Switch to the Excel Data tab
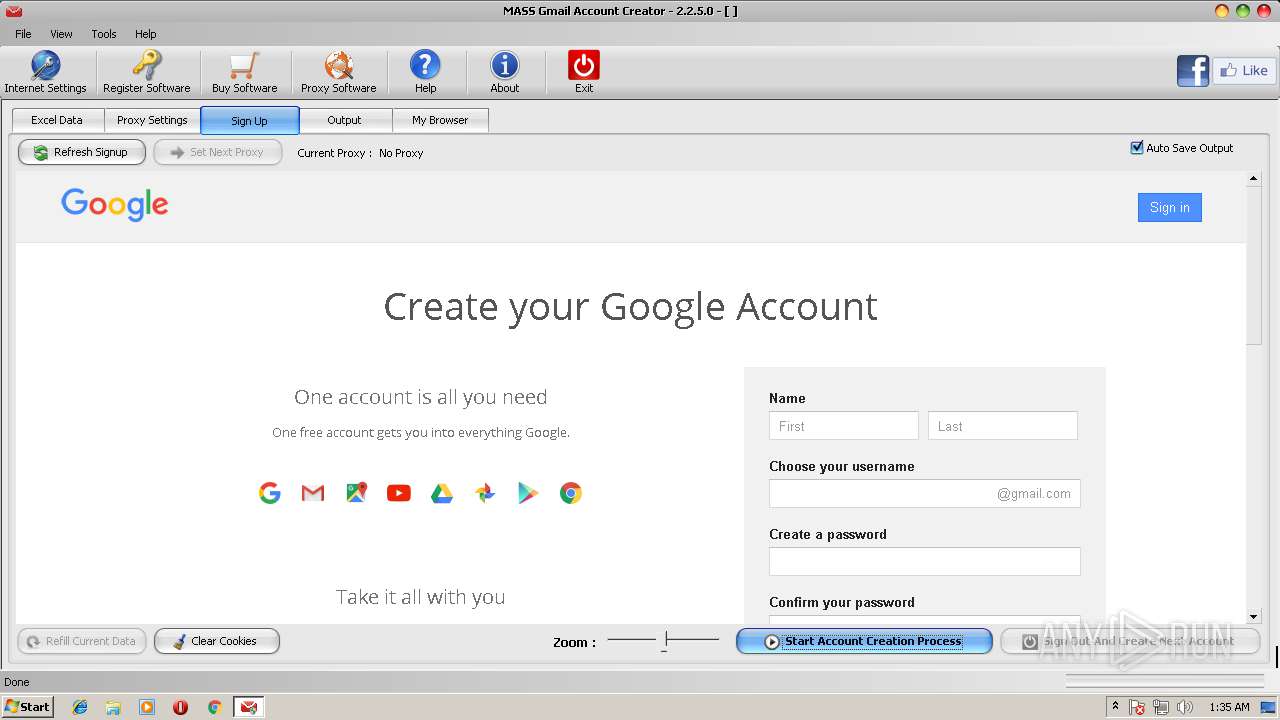 point(57,120)
